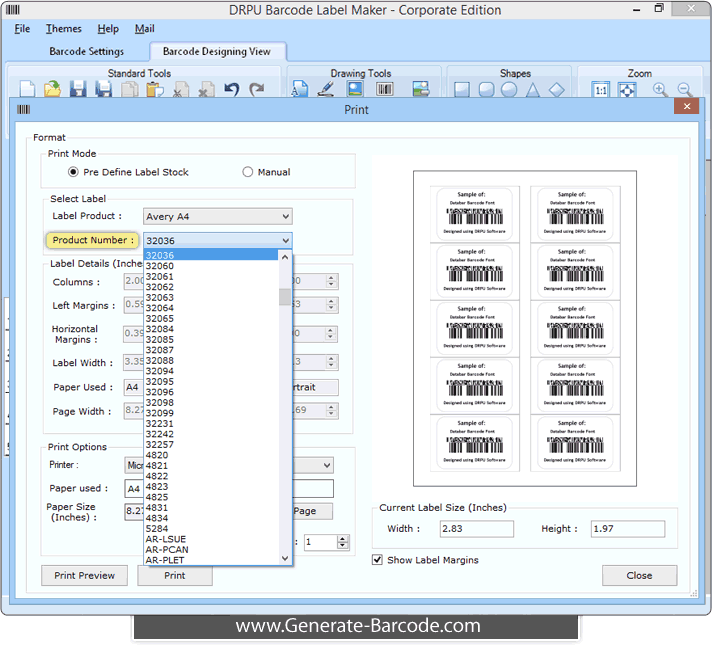
Task: Select the Rectangle shape tool
Action: click(462, 89)
